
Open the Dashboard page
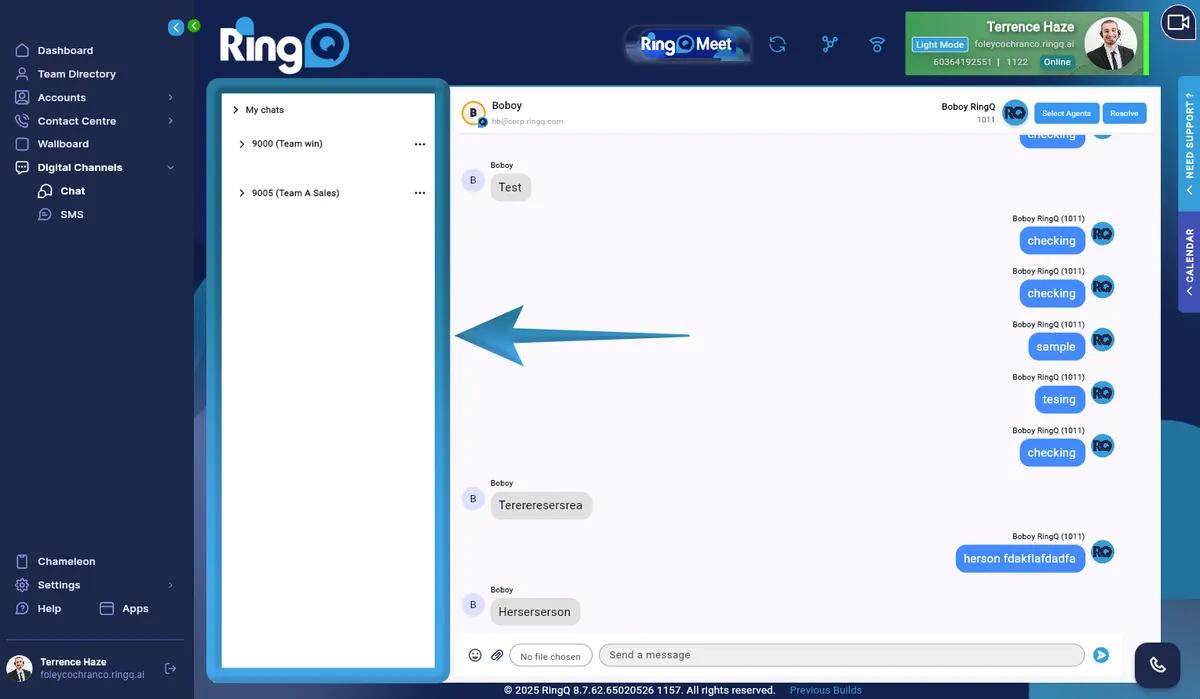point(65,50)
